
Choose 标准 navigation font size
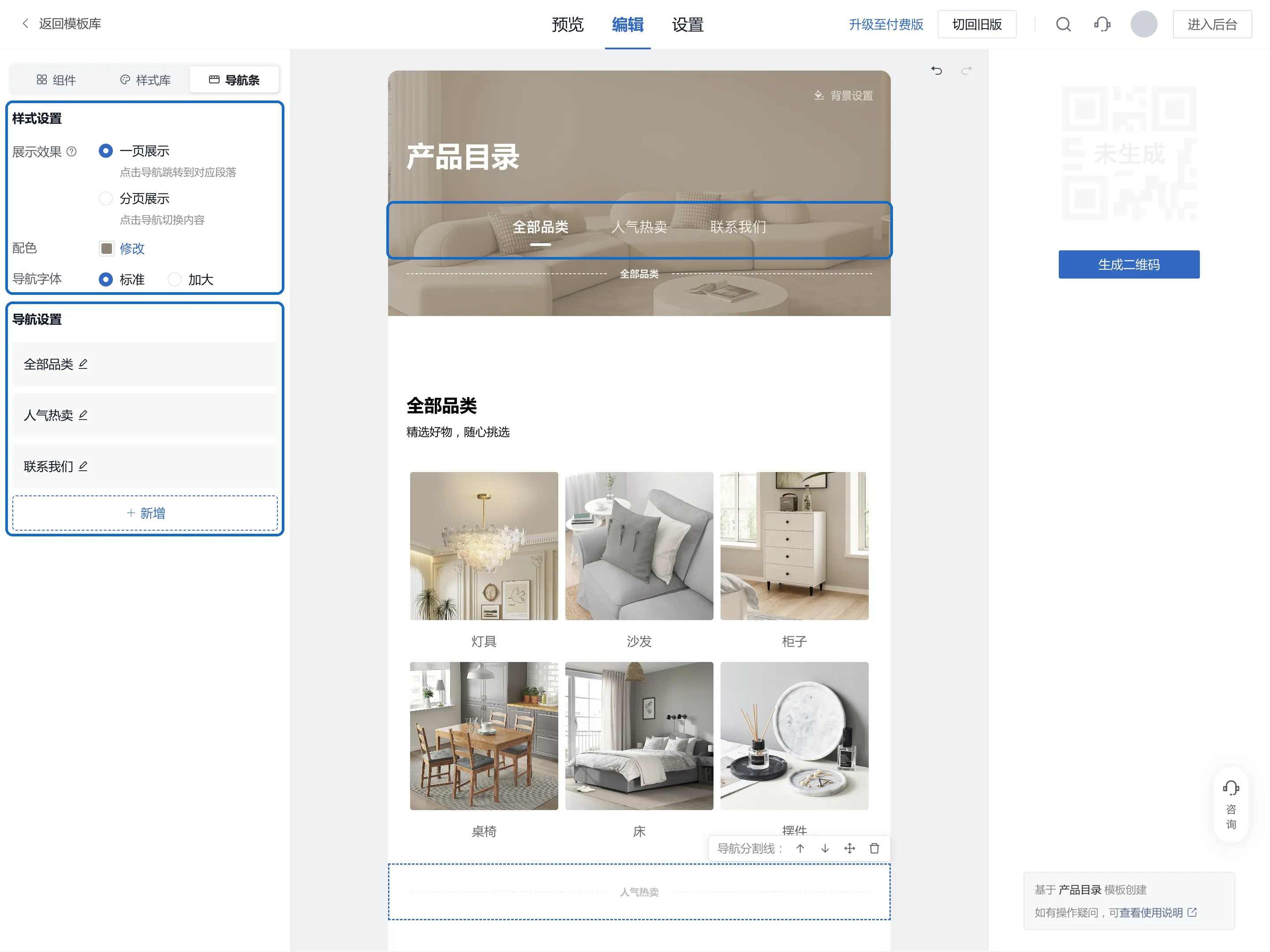click(106, 279)
